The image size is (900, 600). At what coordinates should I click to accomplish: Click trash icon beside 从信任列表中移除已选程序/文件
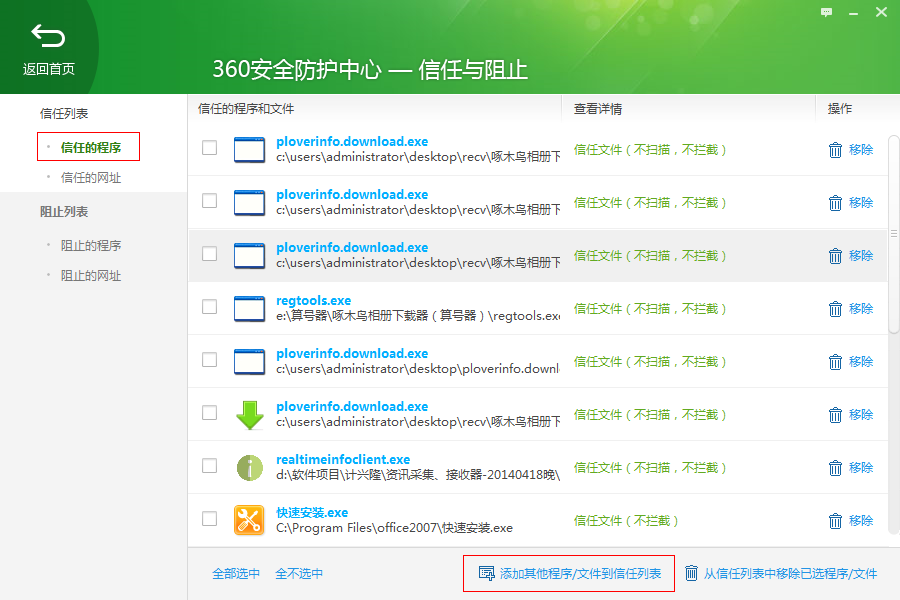point(691,573)
